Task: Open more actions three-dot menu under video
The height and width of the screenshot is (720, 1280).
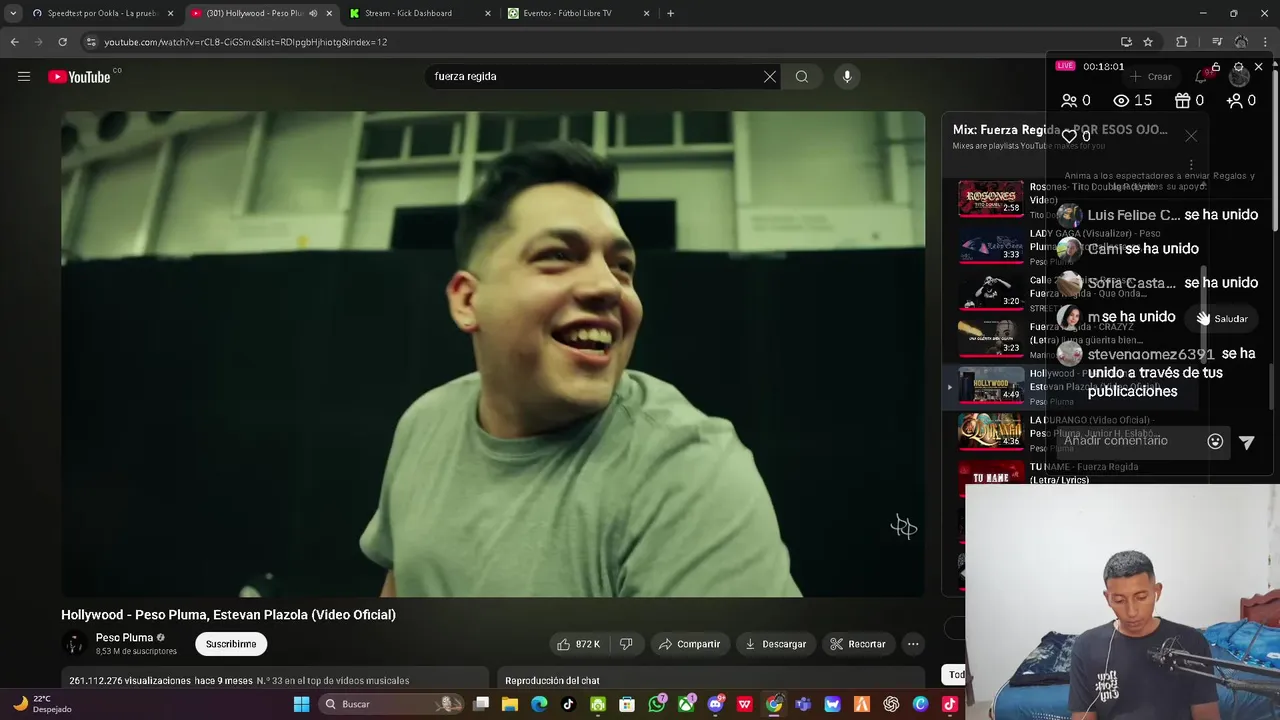Action: tap(913, 644)
